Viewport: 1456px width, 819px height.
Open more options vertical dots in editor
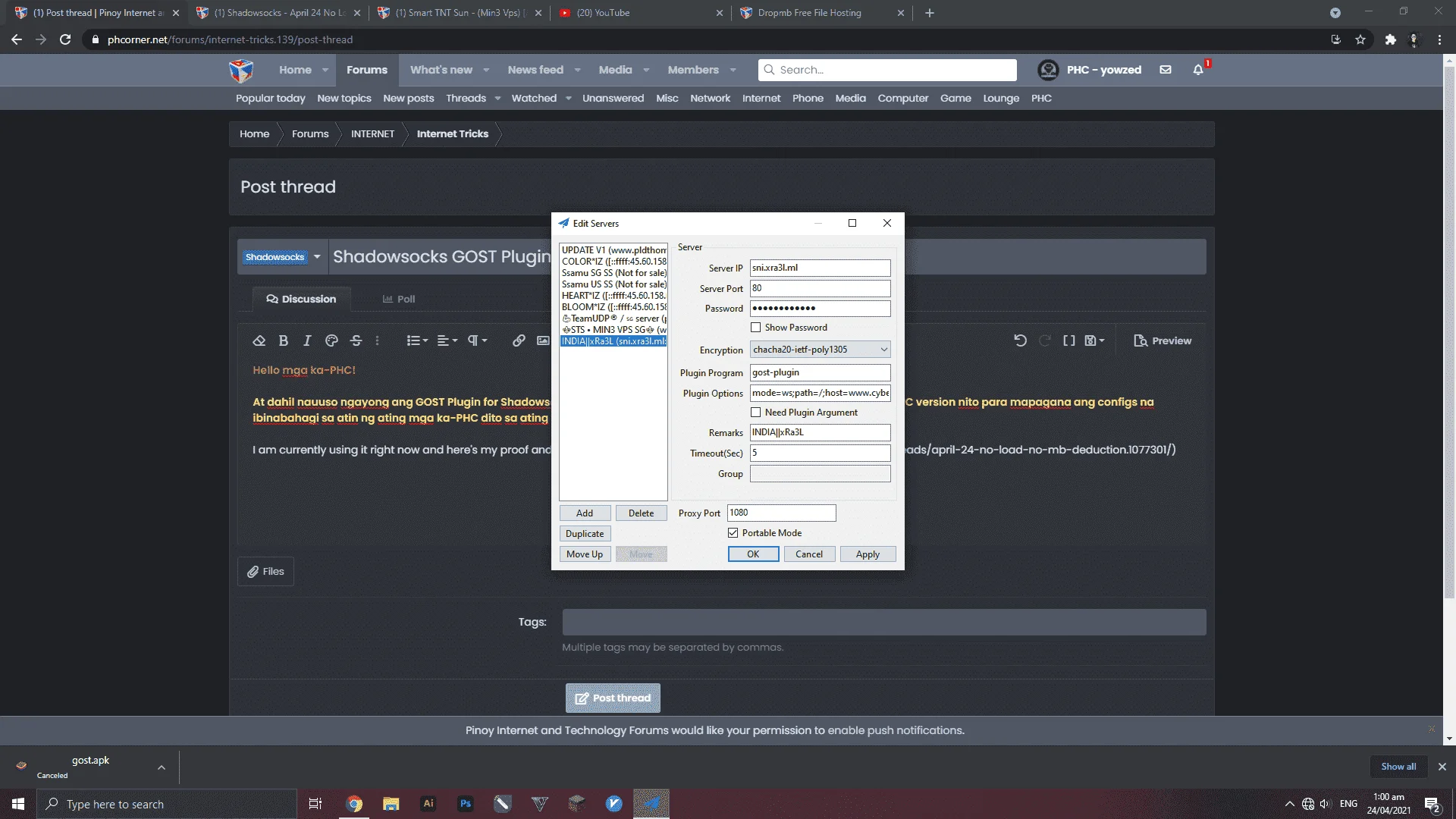[377, 341]
